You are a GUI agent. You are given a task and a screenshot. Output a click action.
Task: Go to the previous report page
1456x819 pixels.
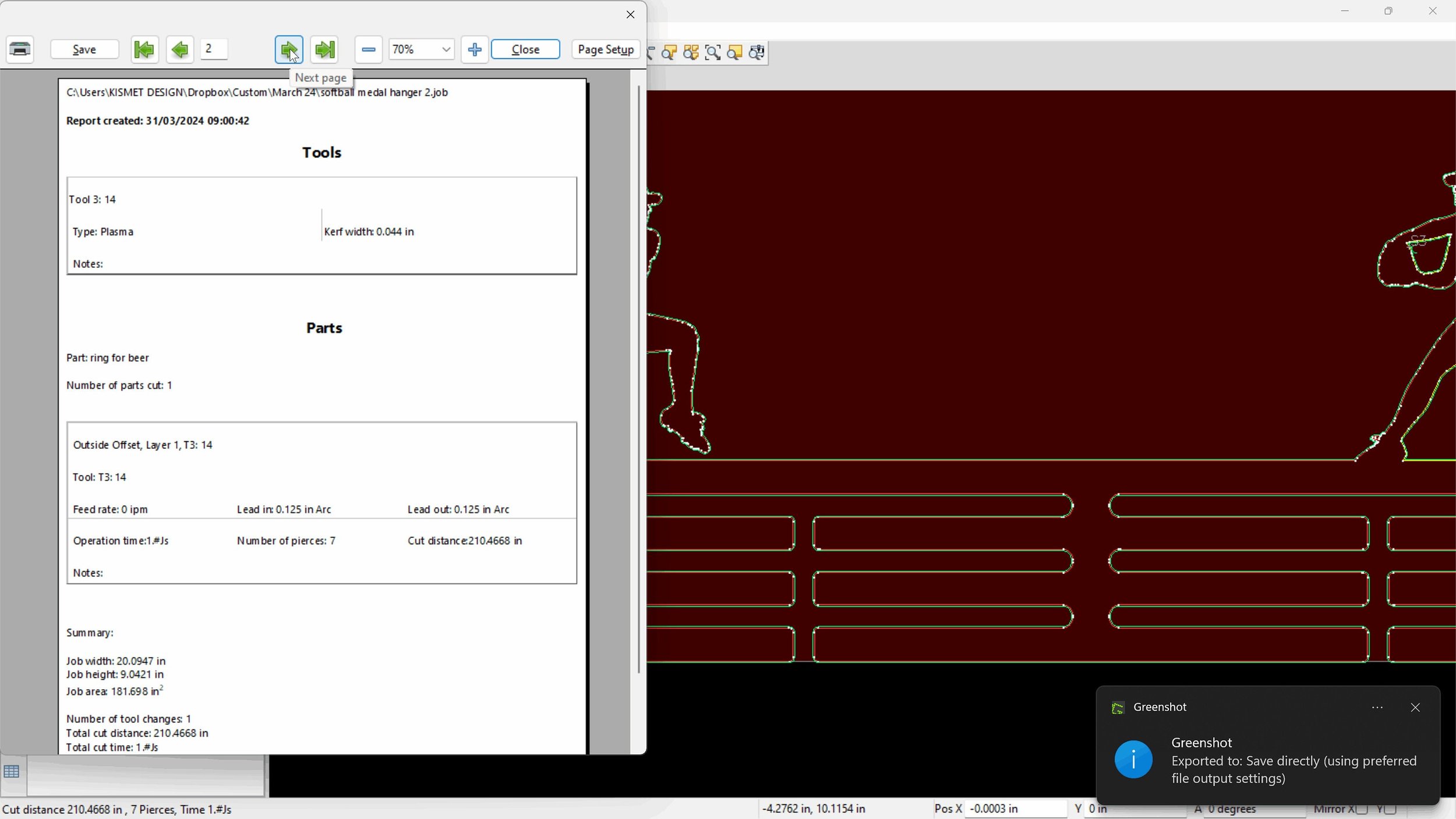(179, 49)
